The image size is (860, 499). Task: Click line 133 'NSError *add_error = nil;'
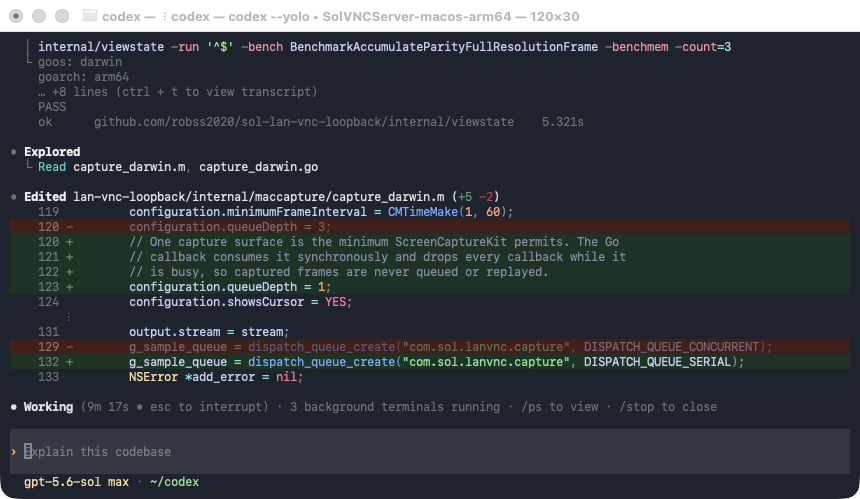pyautogui.click(x=216, y=377)
